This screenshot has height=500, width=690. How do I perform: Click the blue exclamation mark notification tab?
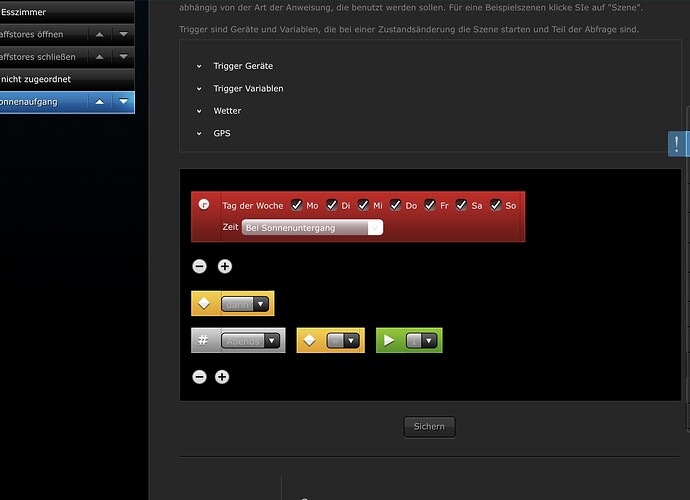coord(678,143)
